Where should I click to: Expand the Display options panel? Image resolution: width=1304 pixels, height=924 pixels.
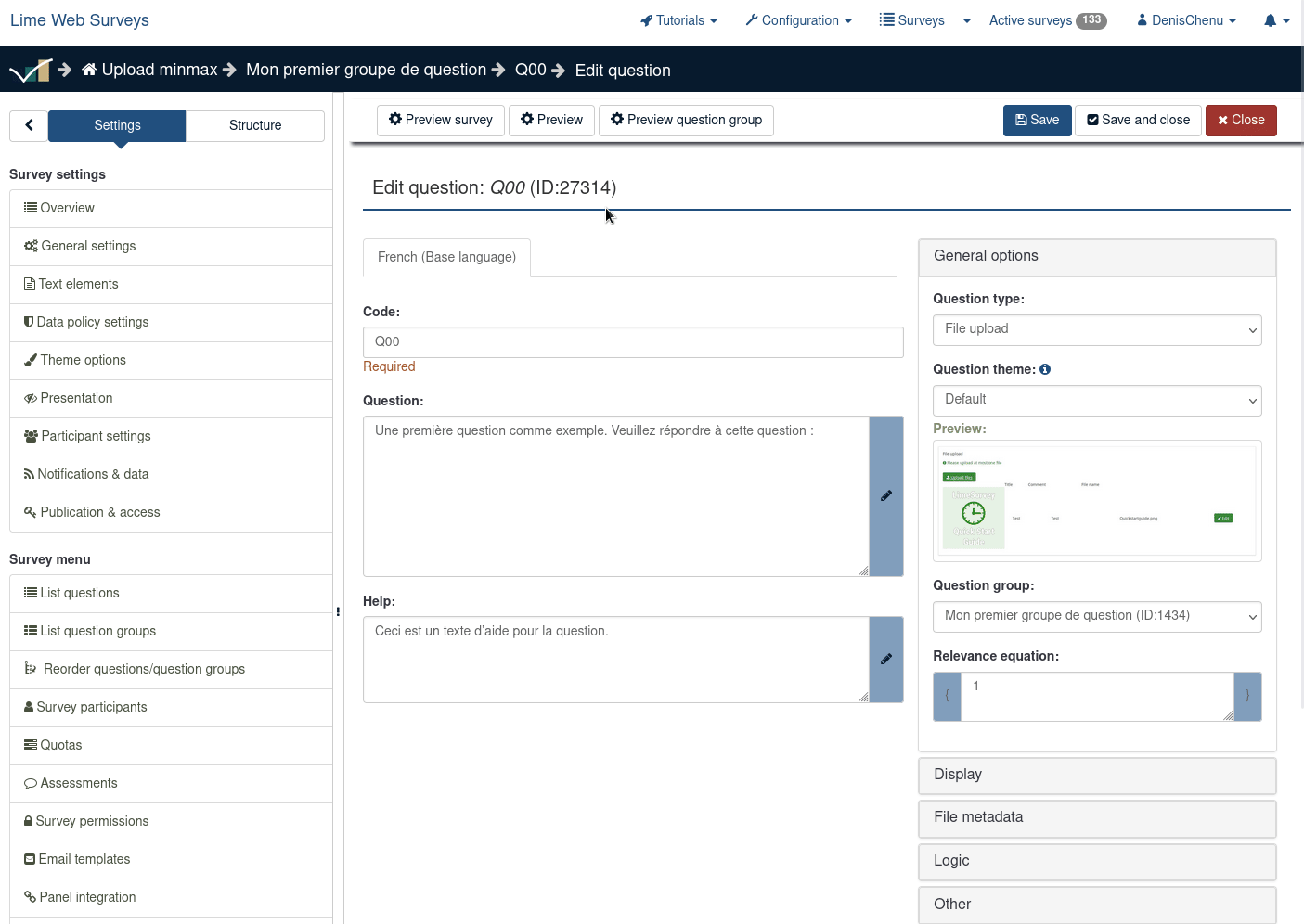point(1096,775)
